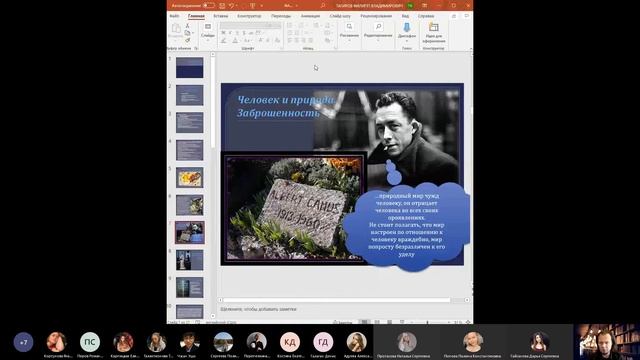Select slide 9 thumbnail
This screenshot has height=360, width=640.
189,287
